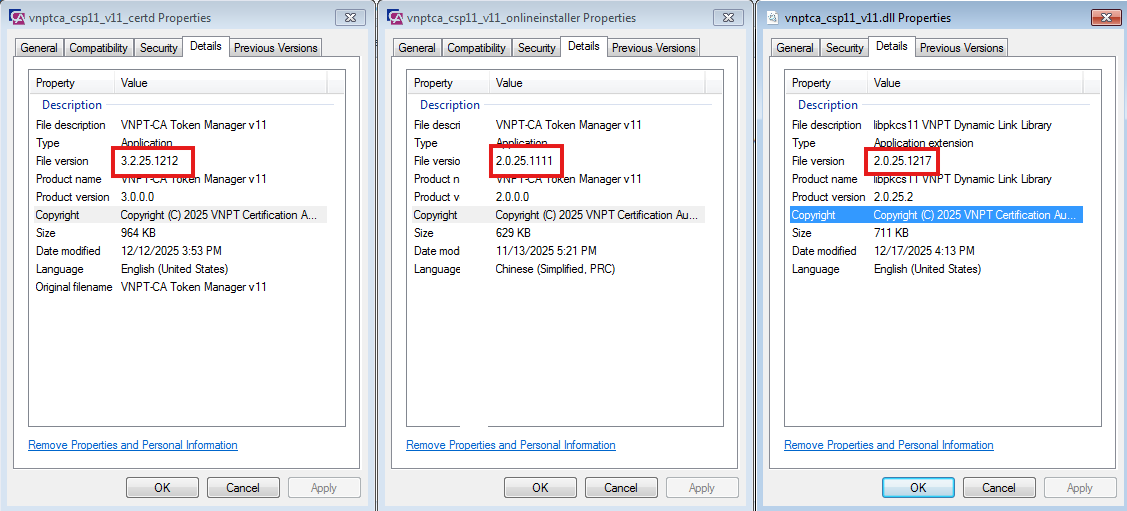
Task: Select the product version value 2.0.25.2
Action: pos(894,197)
